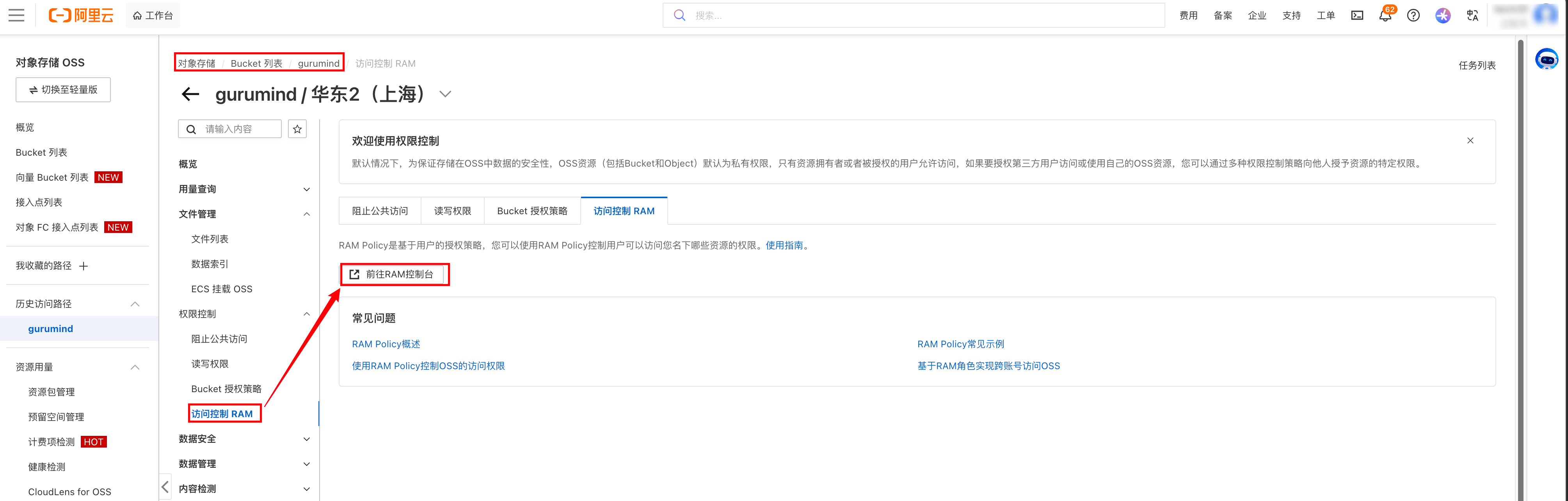Click the favorite star icon
This screenshot has height=501, width=1568.
pos(297,129)
